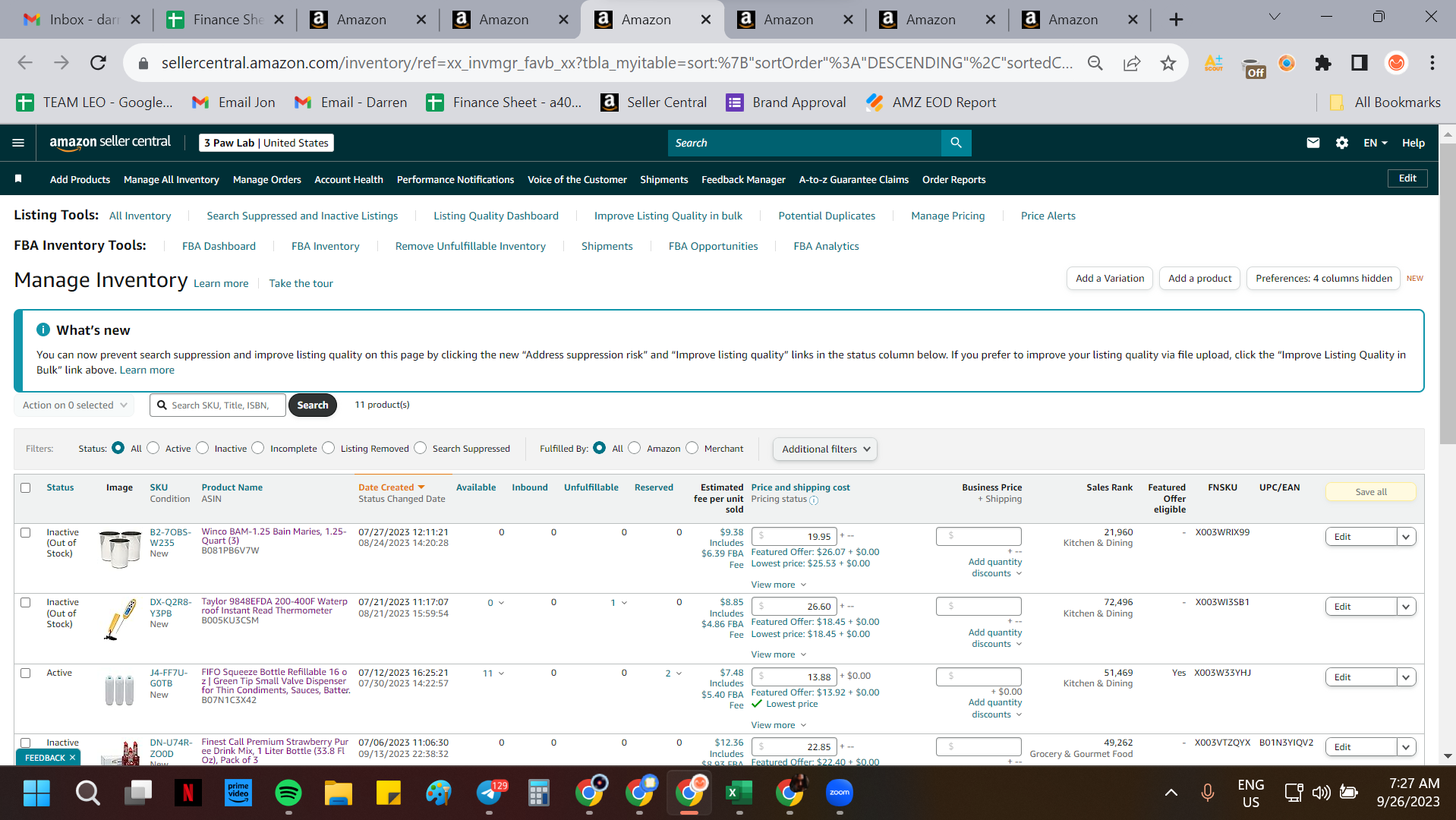
Task: Click the black Search button for SKU search
Action: point(313,405)
